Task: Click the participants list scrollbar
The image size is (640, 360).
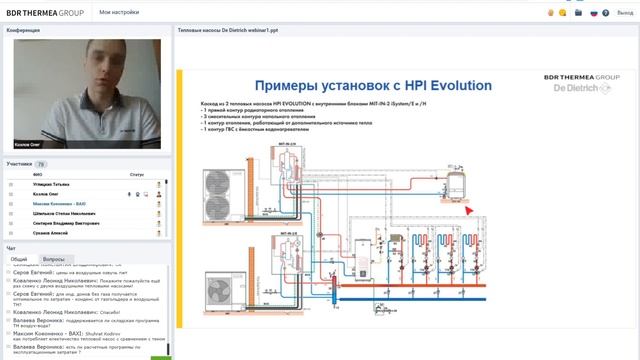Action: click(x=166, y=208)
